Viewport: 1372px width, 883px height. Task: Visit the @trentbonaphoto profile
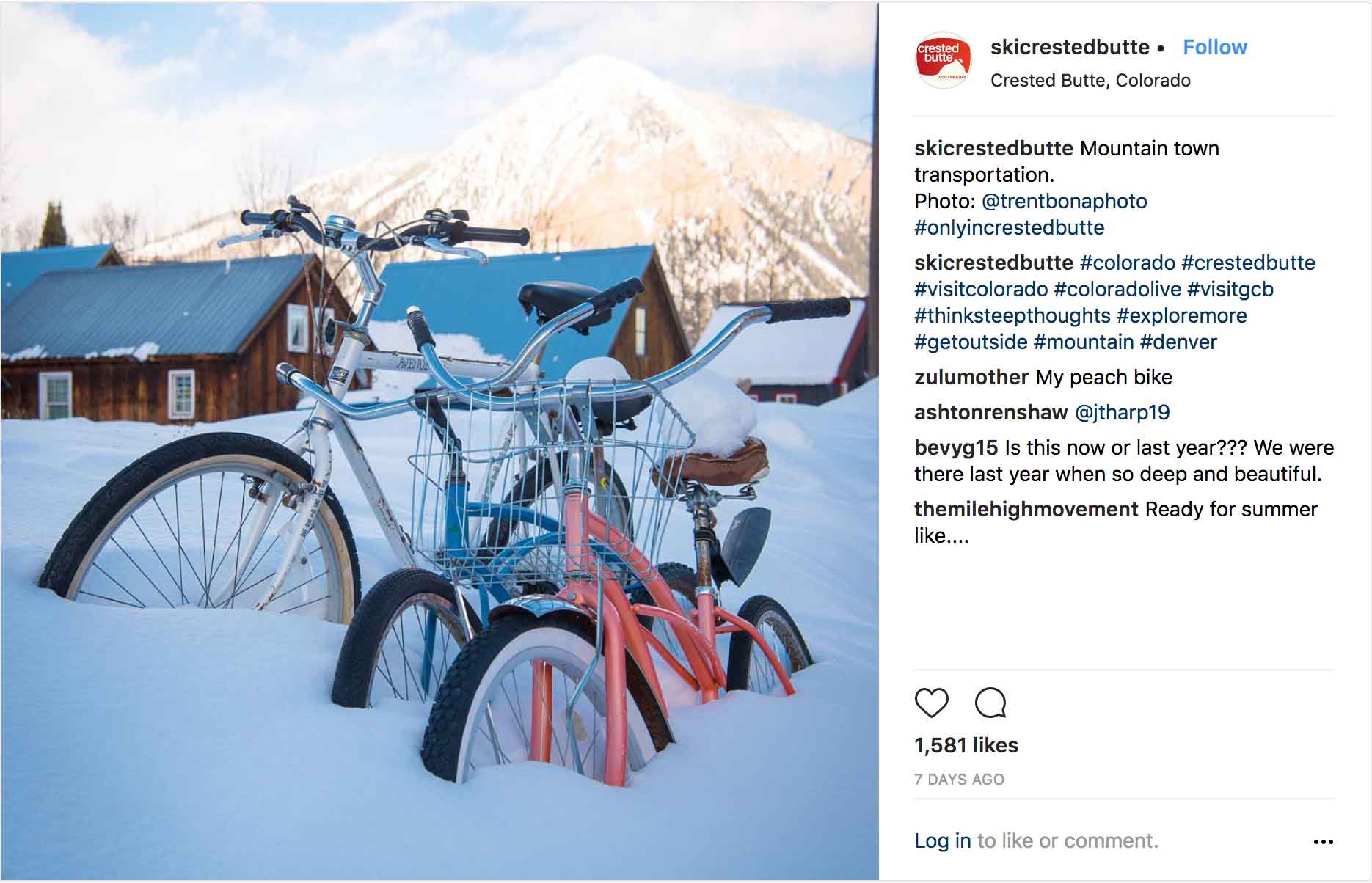point(1064,201)
